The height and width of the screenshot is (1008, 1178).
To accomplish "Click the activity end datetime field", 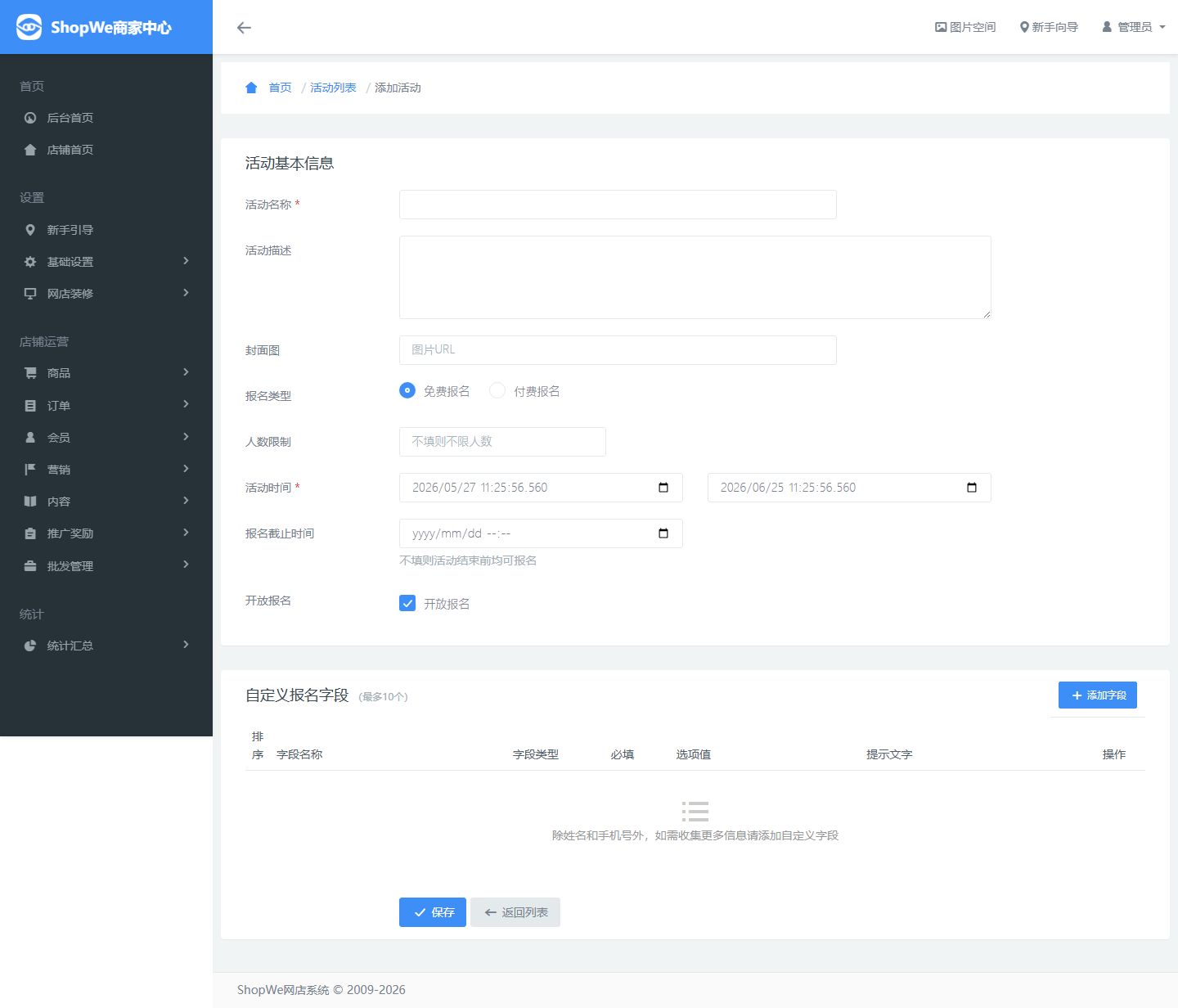I will (x=849, y=488).
